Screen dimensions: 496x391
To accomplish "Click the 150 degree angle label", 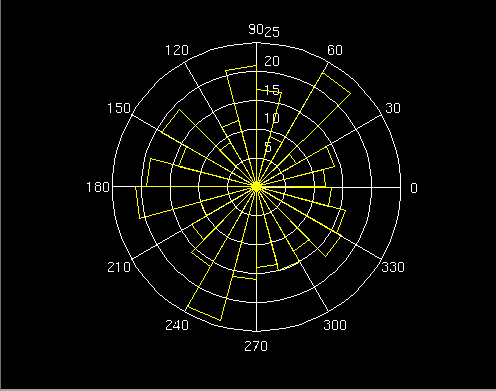I will (119, 108).
